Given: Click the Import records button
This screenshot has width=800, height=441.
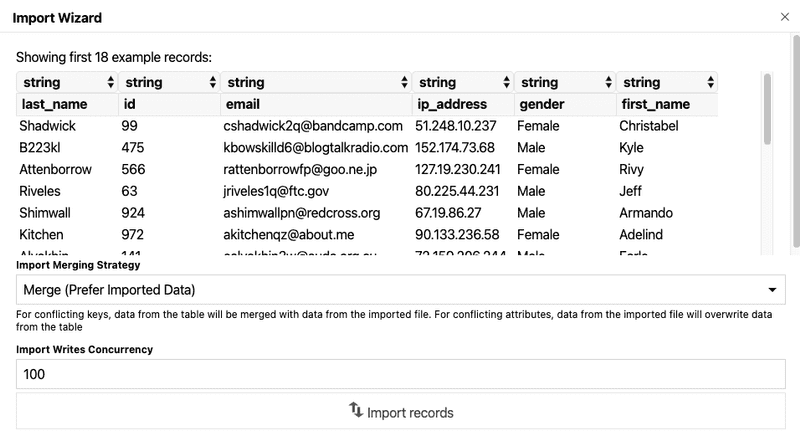Looking at the screenshot, I should click(x=400, y=412).
